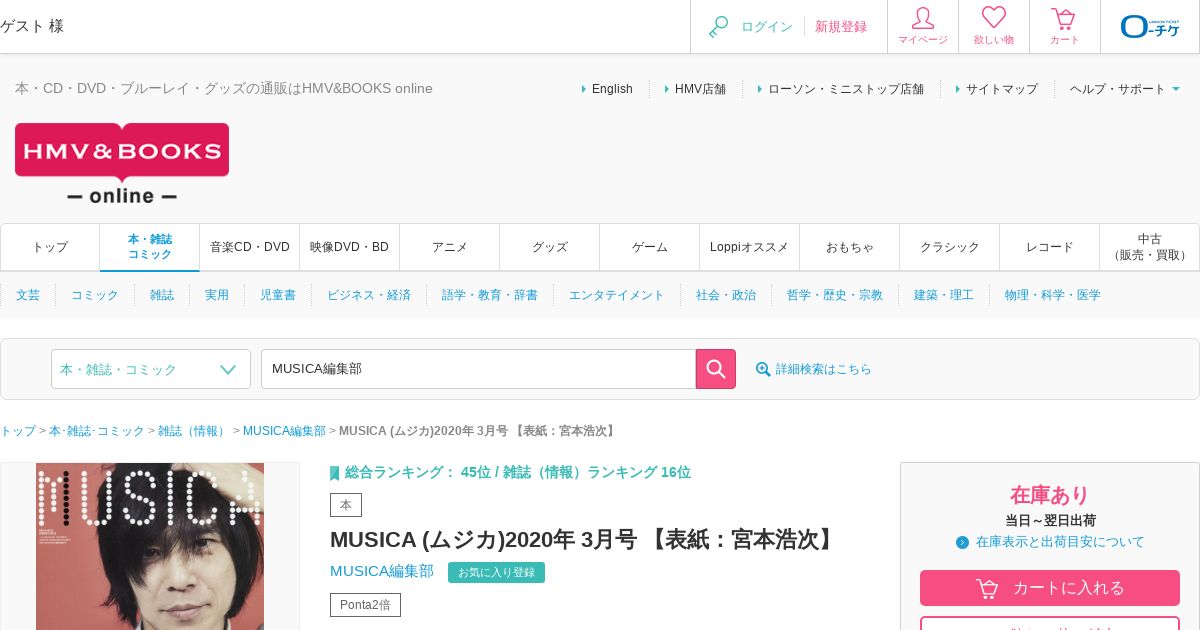The width and height of the screenshot is (1200, 630).
Task: Open the MUSICA magazine cover image
Action: 150,546
